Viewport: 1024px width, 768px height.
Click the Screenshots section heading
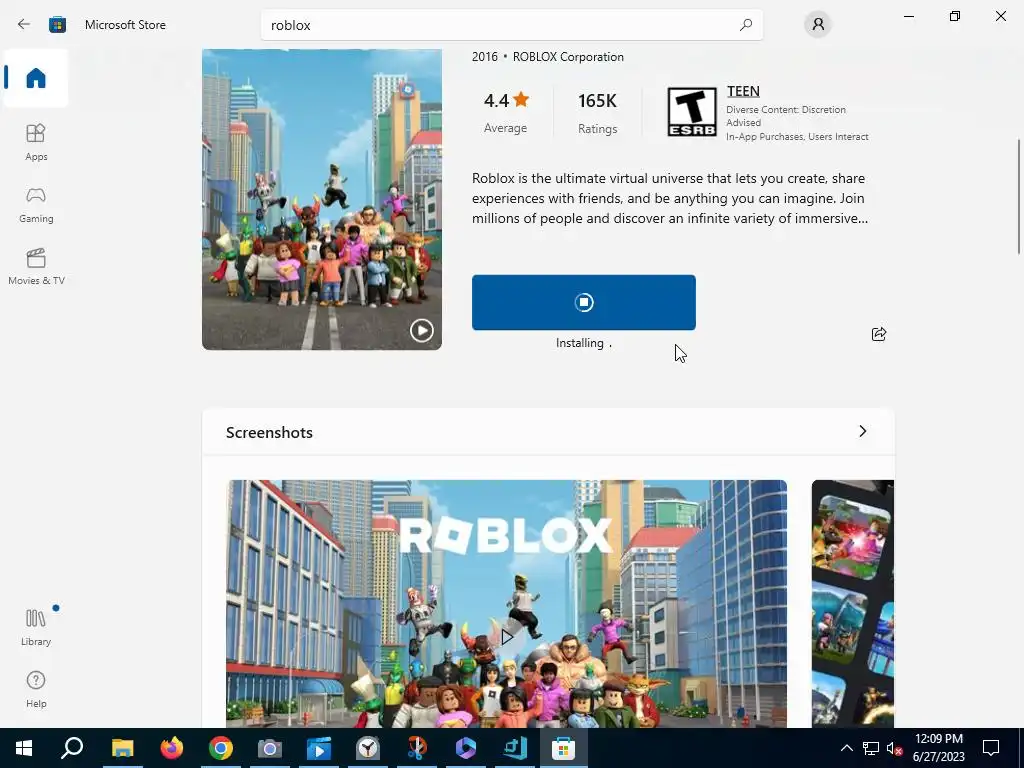pyautogui.click(x=269, y=432)
